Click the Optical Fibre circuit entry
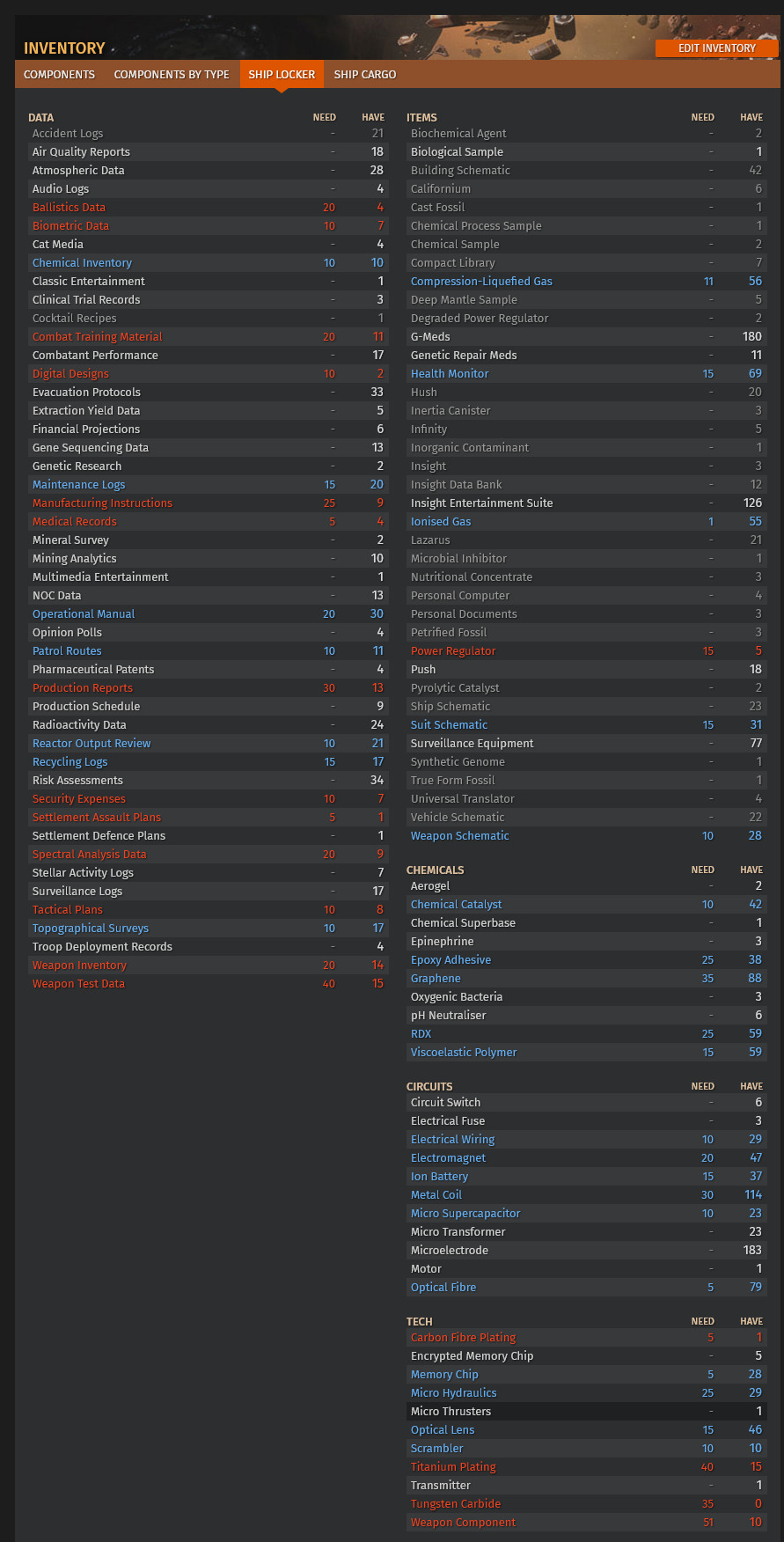Viewport: 784px width, 1542px height. (x=443, y=1288)
